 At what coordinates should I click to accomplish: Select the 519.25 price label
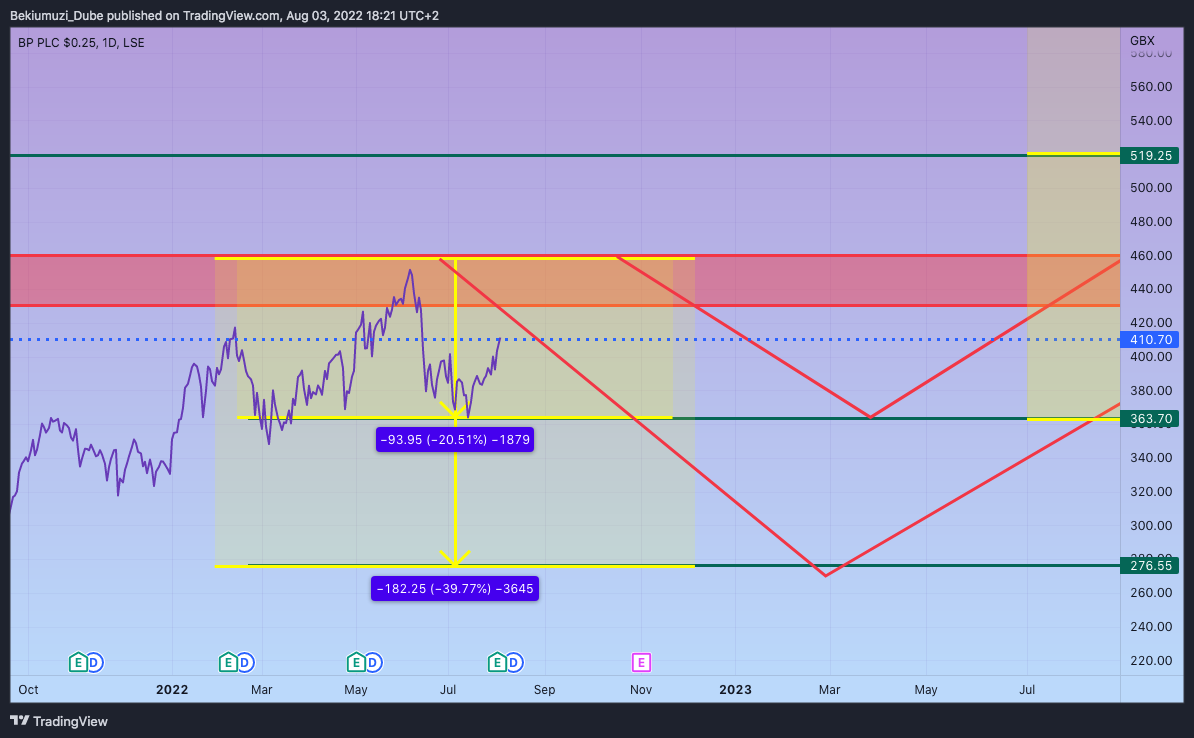[x=1150, y=155]
